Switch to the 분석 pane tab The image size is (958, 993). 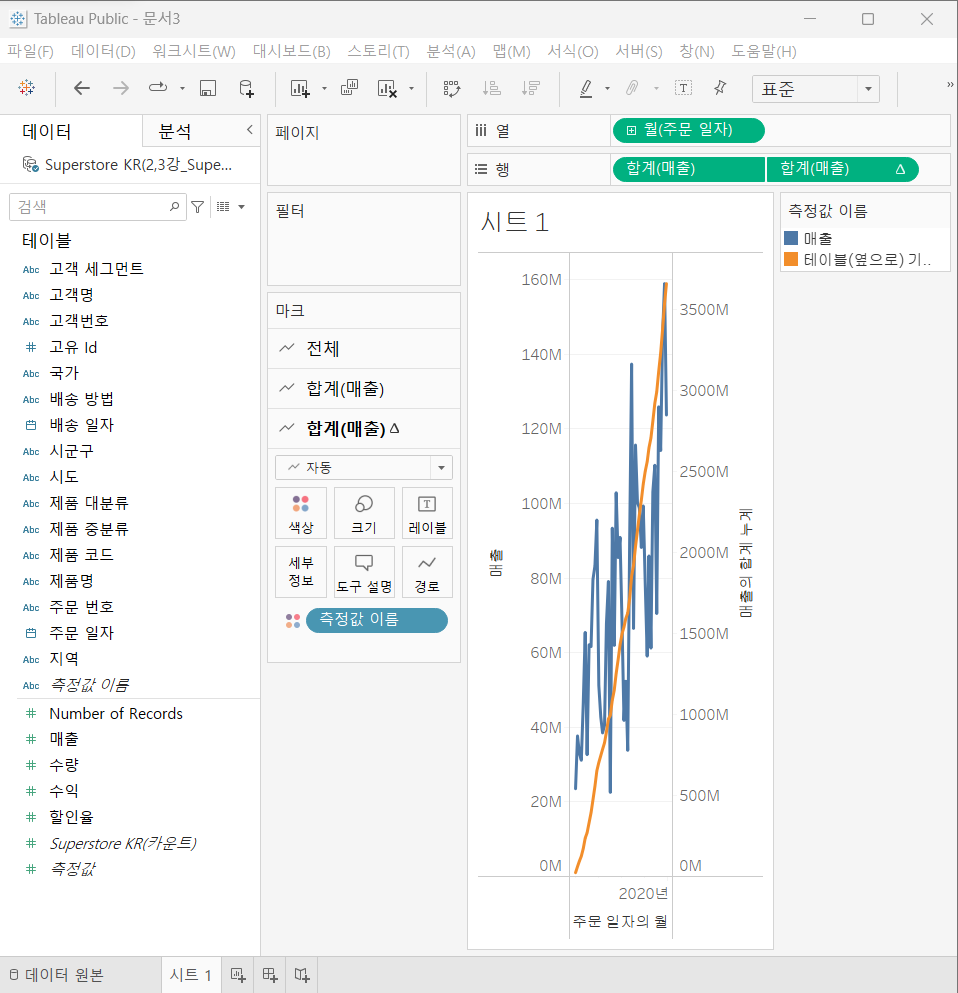[x=175, y=131]
